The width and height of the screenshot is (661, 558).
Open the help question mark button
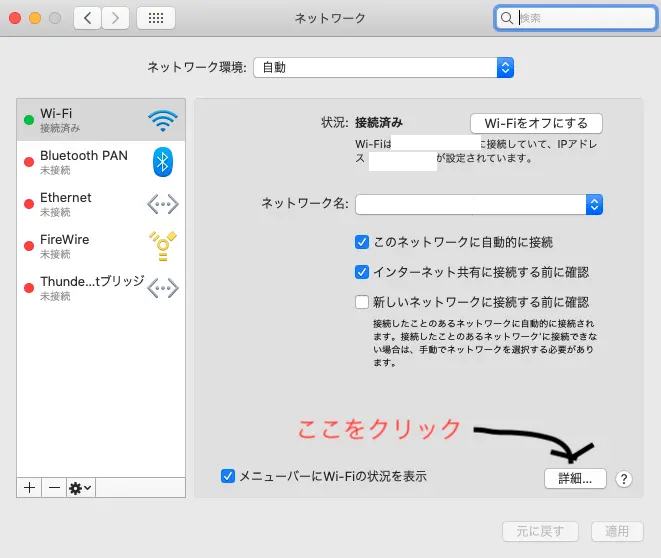[x=624, y=479]
